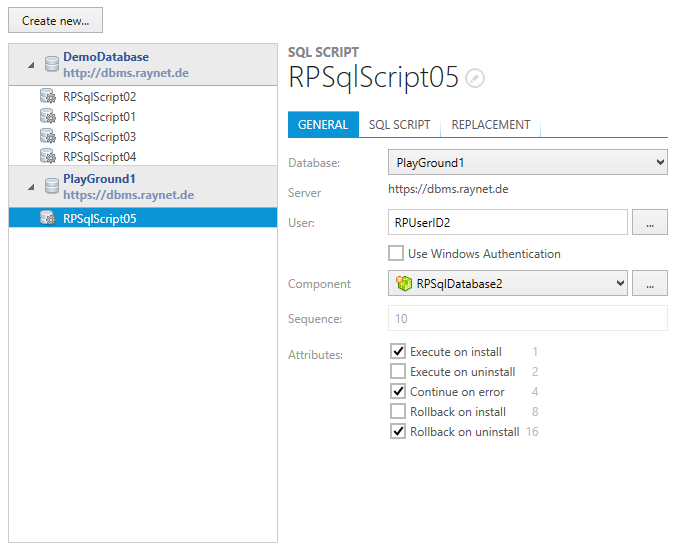Click the RPSqlScript05 script icon

tap(47, 219)
